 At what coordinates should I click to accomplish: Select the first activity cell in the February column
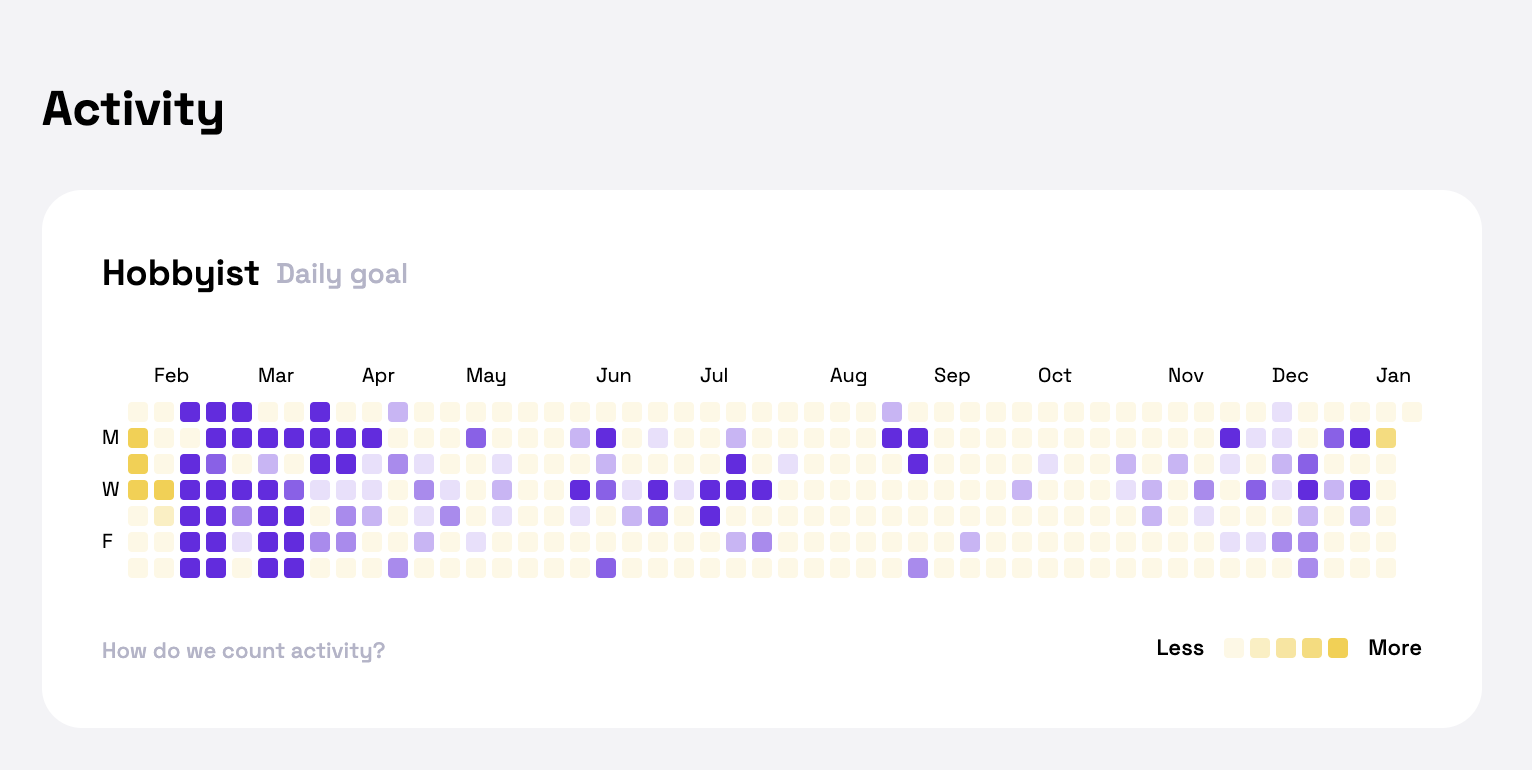164,412
